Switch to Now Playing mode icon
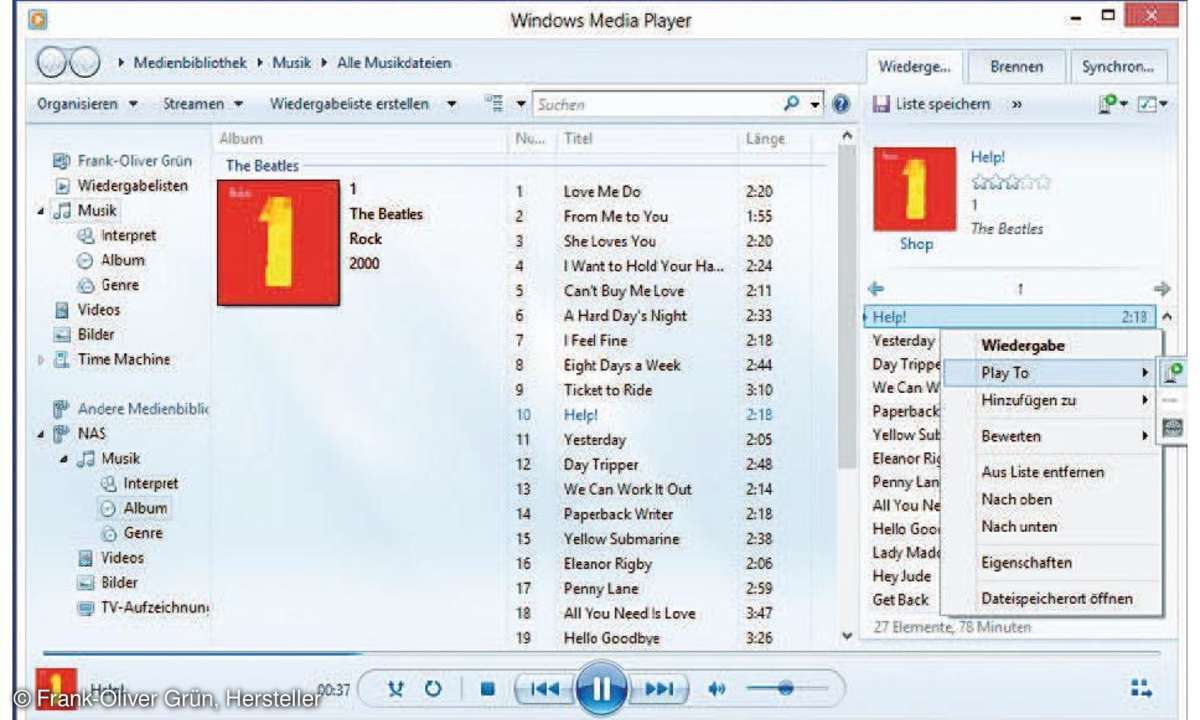Screen dimensions: 1200x720 coord(1141,688)
